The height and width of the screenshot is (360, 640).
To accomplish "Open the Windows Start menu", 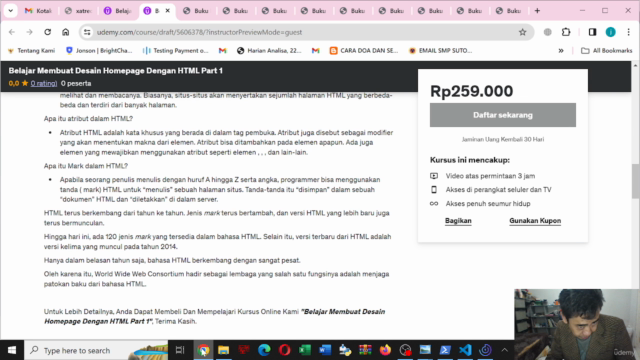I will point(12,350).
